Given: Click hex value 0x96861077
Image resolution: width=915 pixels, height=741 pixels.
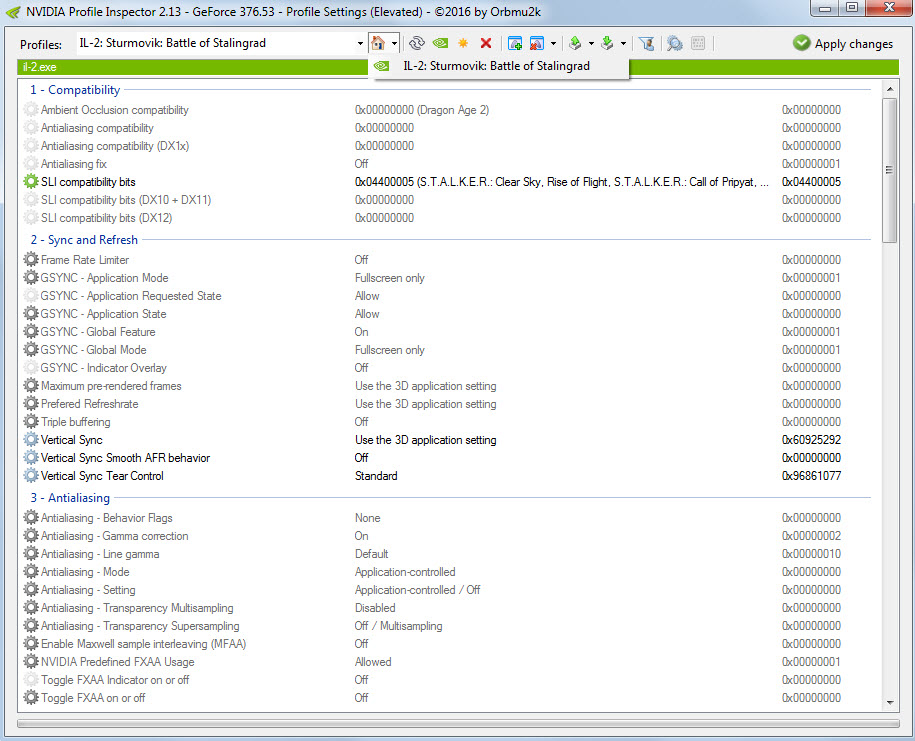Looking at the screenshot, I should 811,476.
